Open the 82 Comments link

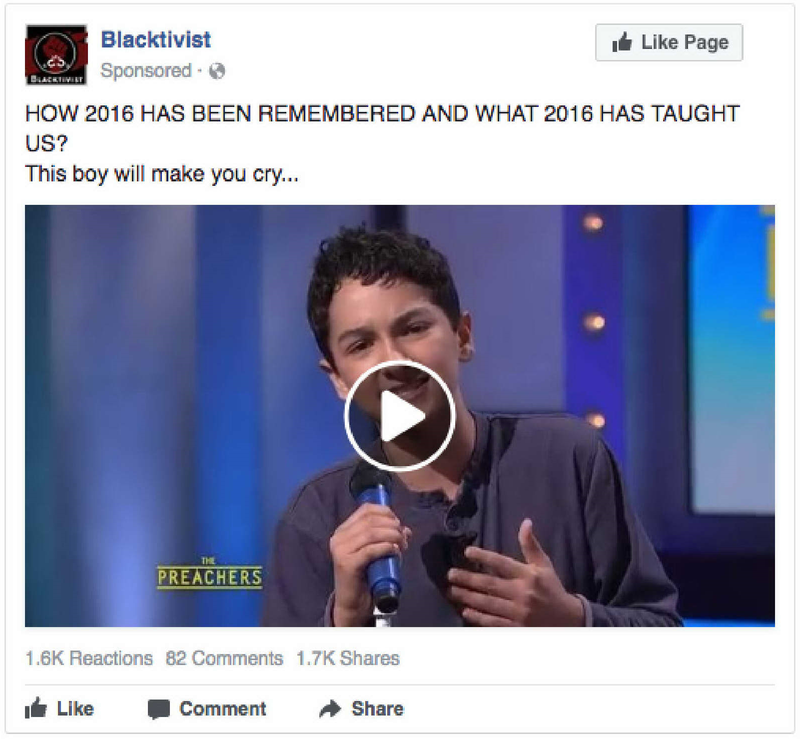click(224, 658)
